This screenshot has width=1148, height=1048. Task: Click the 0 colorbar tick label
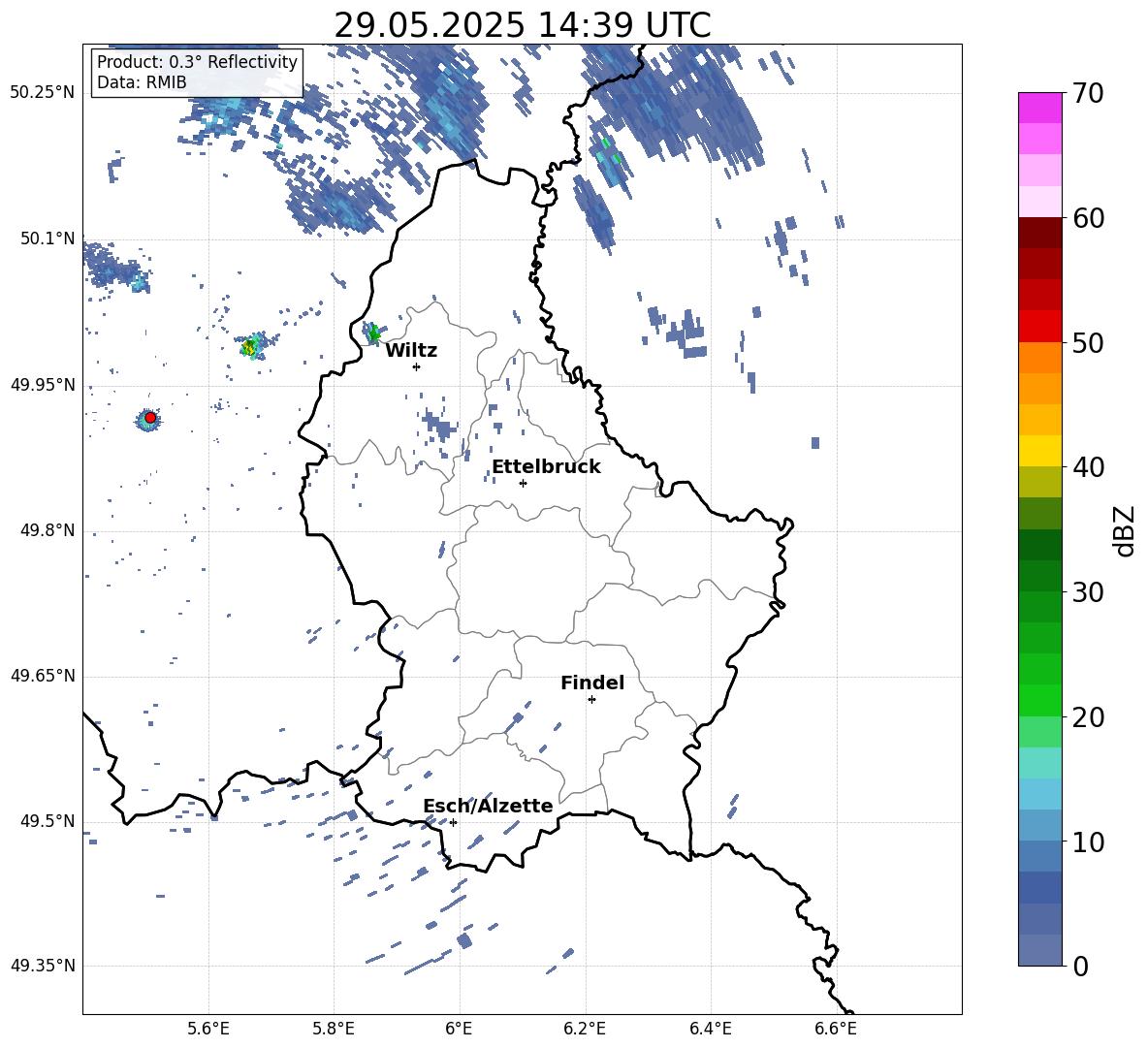click(1080, 966)
